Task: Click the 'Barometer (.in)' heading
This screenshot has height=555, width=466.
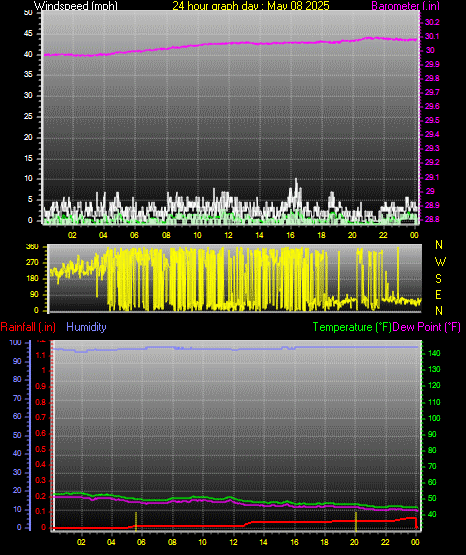Action: 405,6
